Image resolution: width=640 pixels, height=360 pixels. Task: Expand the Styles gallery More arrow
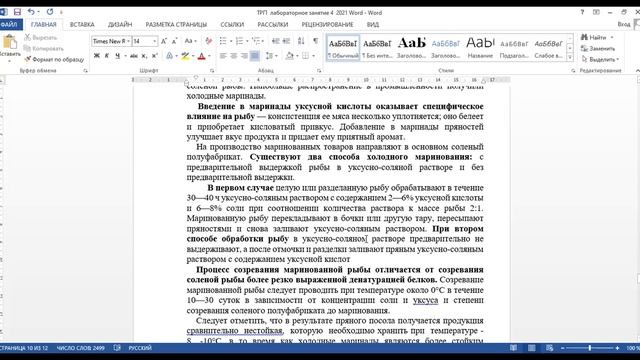click(x=570, y=58)
